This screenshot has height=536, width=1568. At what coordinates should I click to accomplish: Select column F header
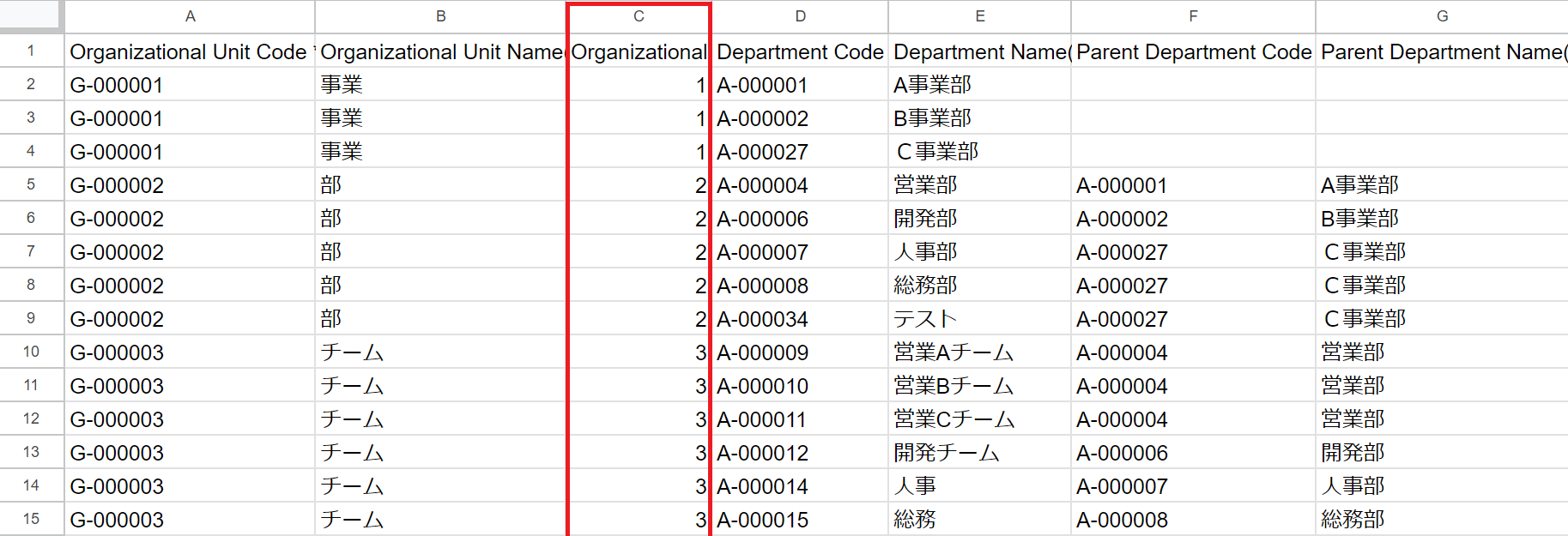pos(1193,16)
